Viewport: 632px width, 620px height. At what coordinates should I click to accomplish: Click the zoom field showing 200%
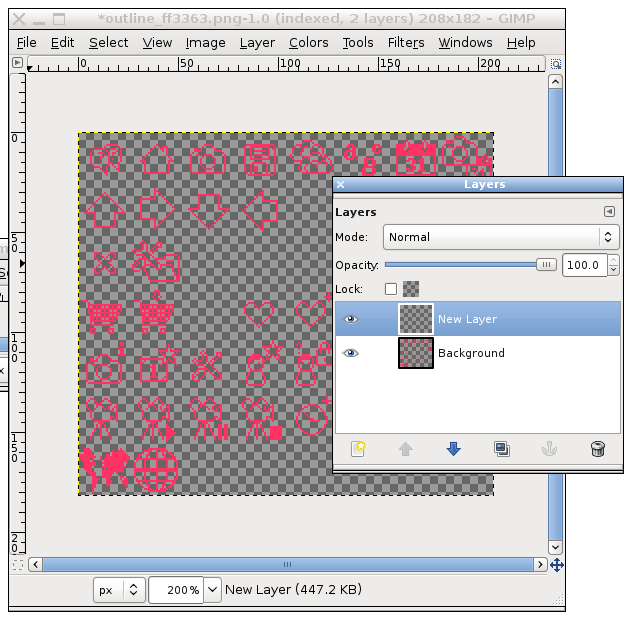tap(176, 590)
